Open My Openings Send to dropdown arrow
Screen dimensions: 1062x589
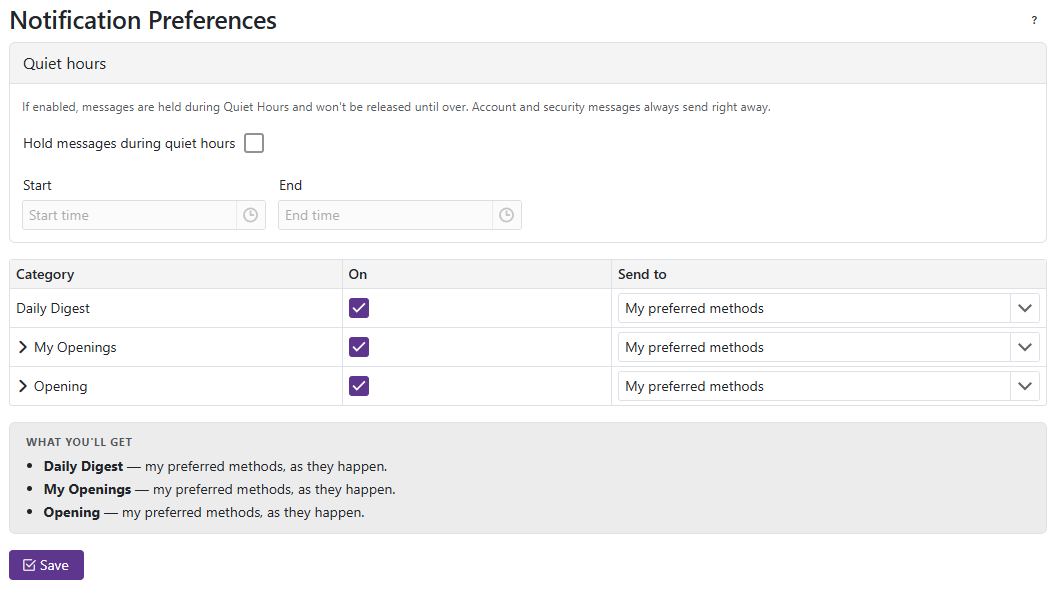[x=1025, y=347]
